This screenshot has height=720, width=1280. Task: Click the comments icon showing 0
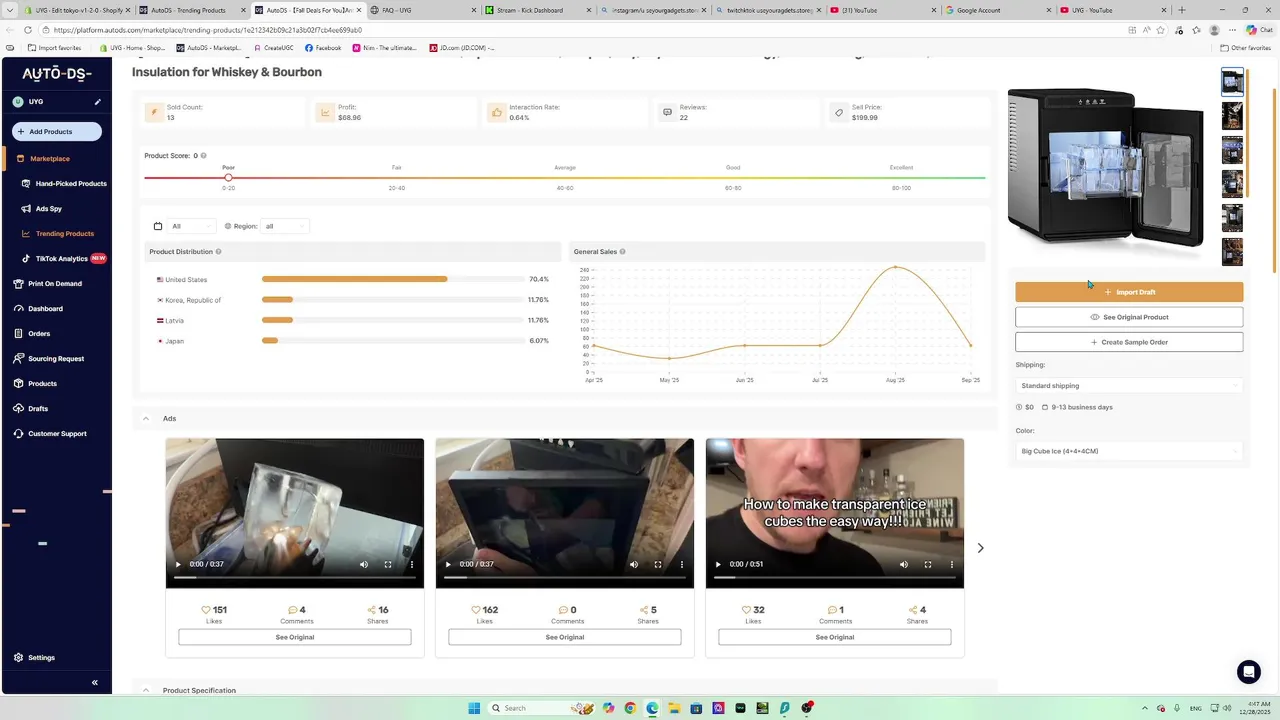[x=563, y=610]
